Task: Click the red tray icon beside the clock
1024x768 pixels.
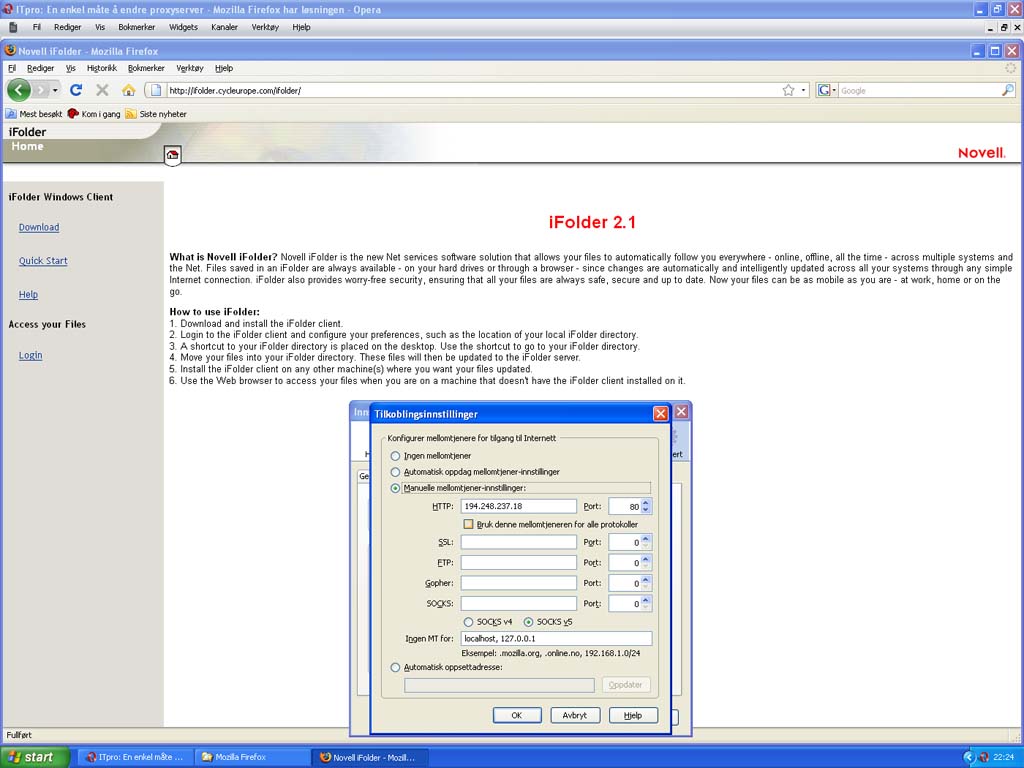Action: [x=984, y=757]
